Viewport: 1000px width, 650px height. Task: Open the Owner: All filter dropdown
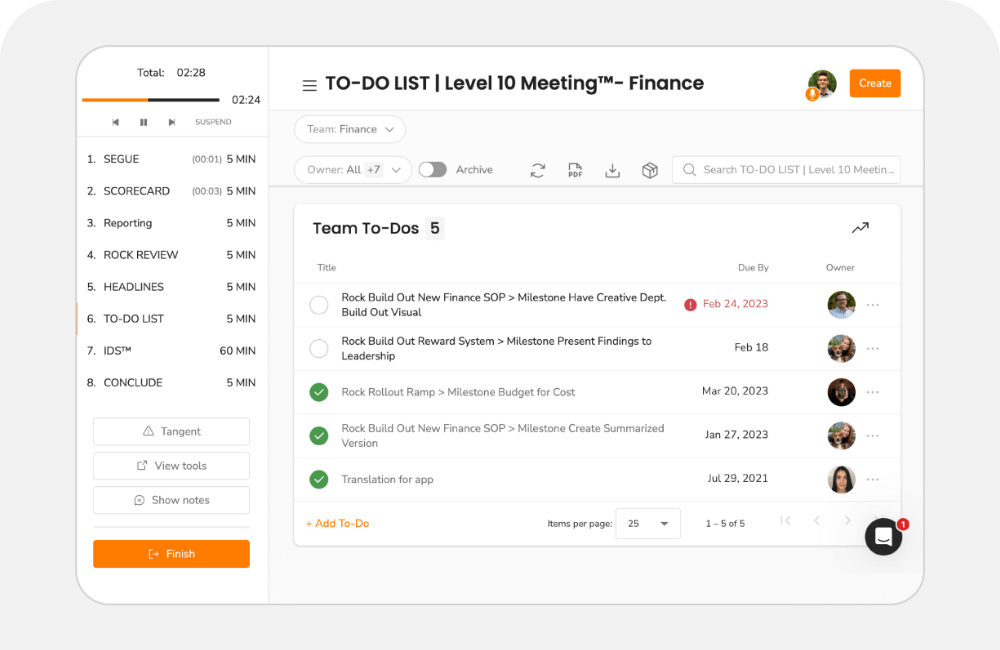[x=352, y=169]
